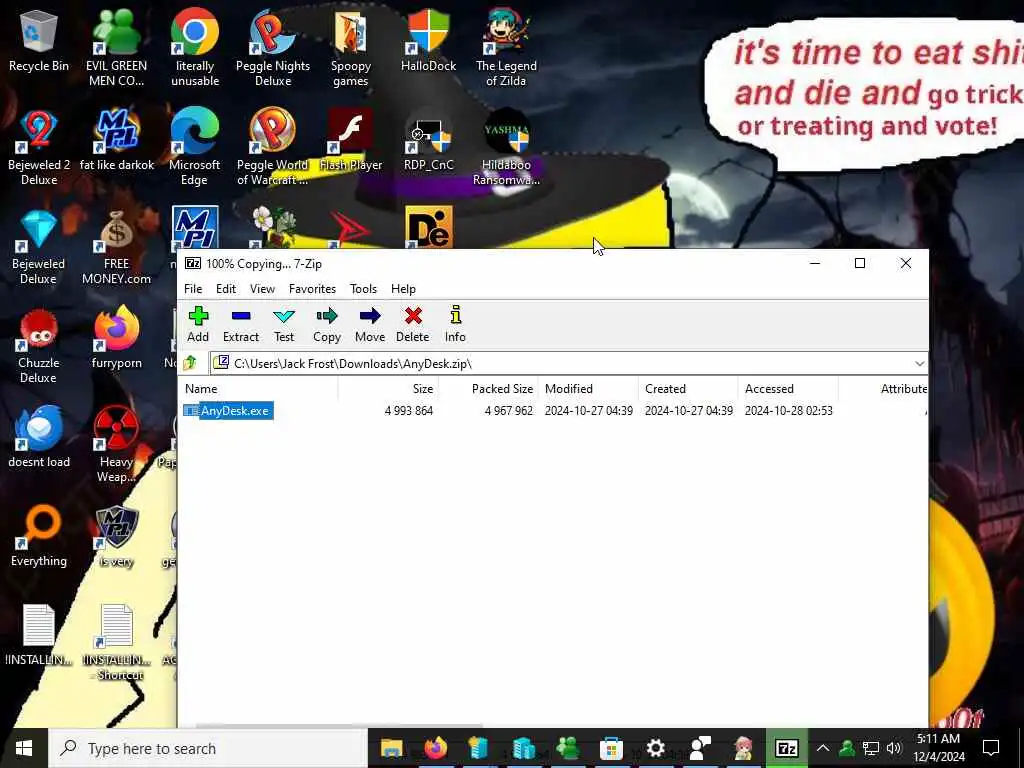Select the Microsoft Edge desktop icon
Viewport: 1024px width, 768px height.
click(x=195, y=147)
